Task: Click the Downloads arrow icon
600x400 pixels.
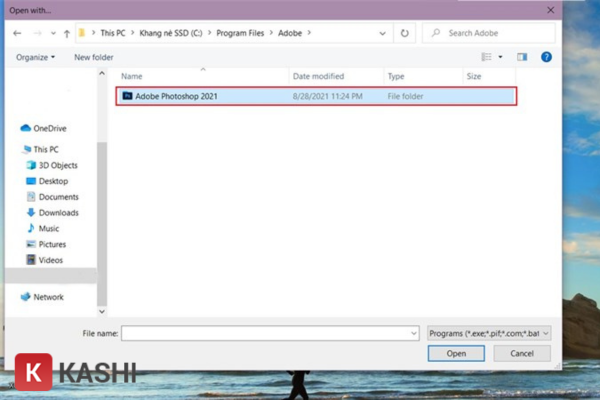Action: pos(31,212)
